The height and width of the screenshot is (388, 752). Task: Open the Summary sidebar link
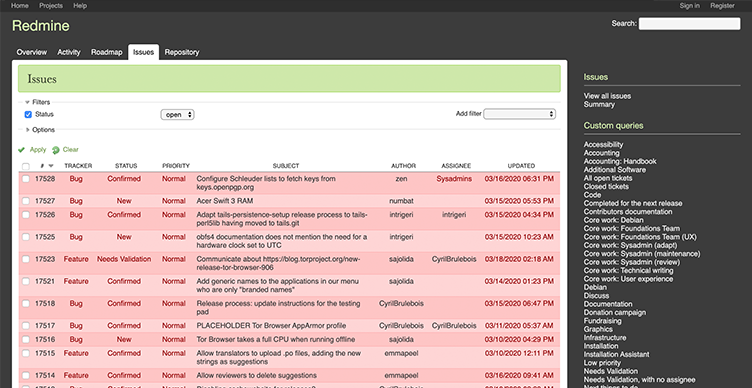[599, 104]
